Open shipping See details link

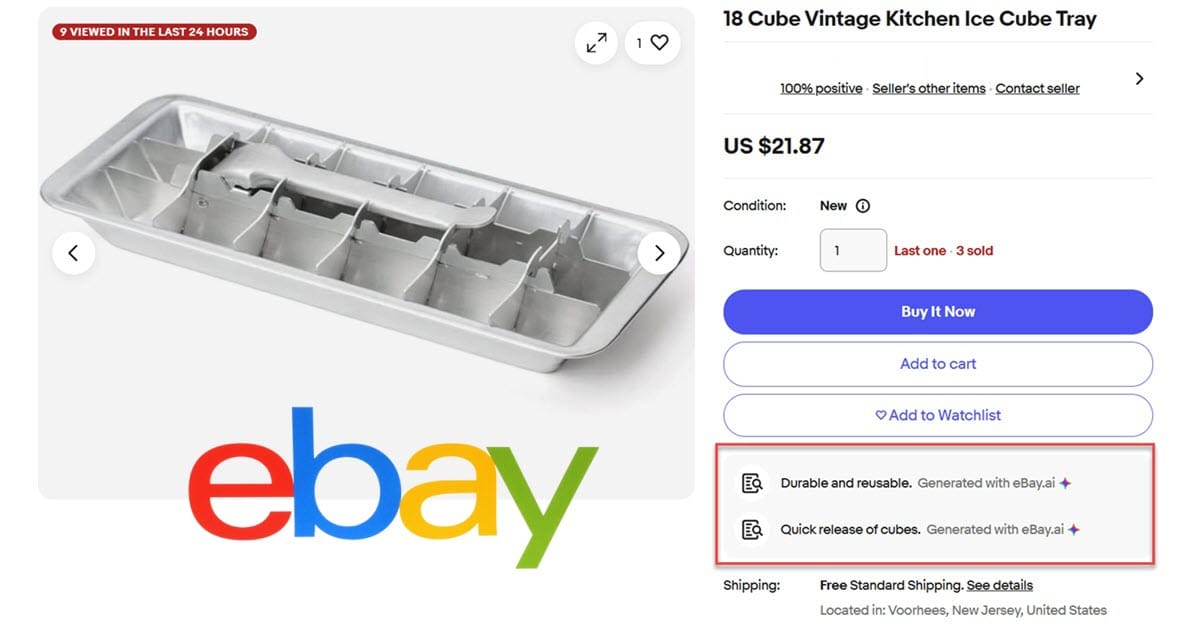click(999, 585)
